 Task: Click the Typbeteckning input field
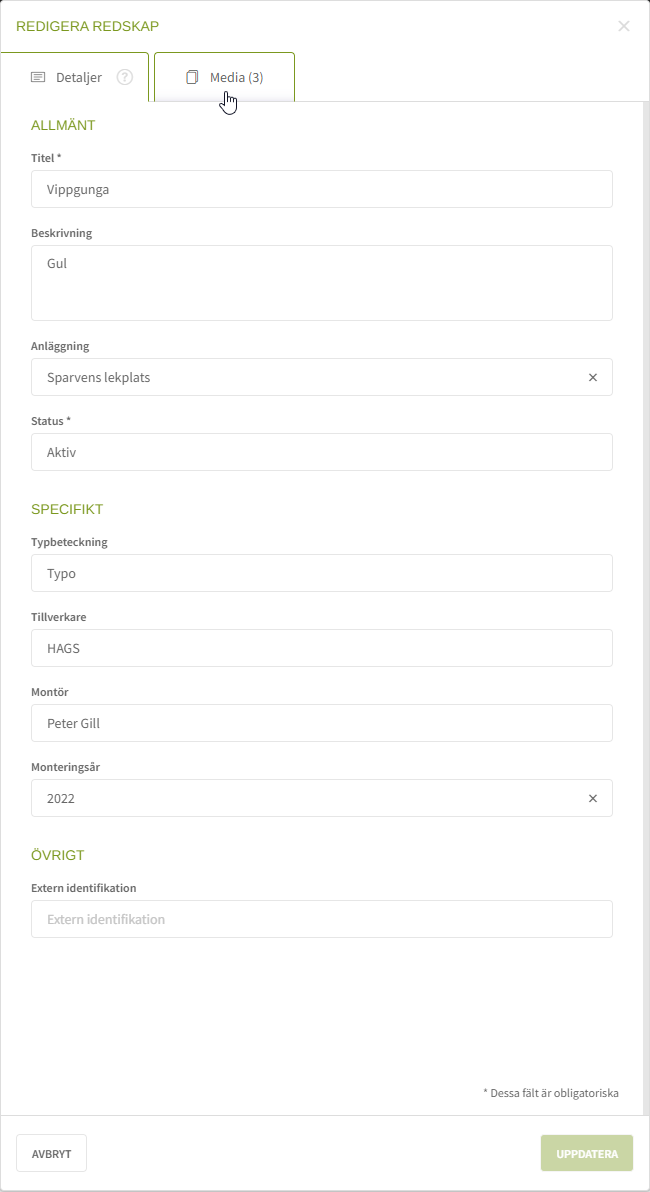click(x=321, y=573)
